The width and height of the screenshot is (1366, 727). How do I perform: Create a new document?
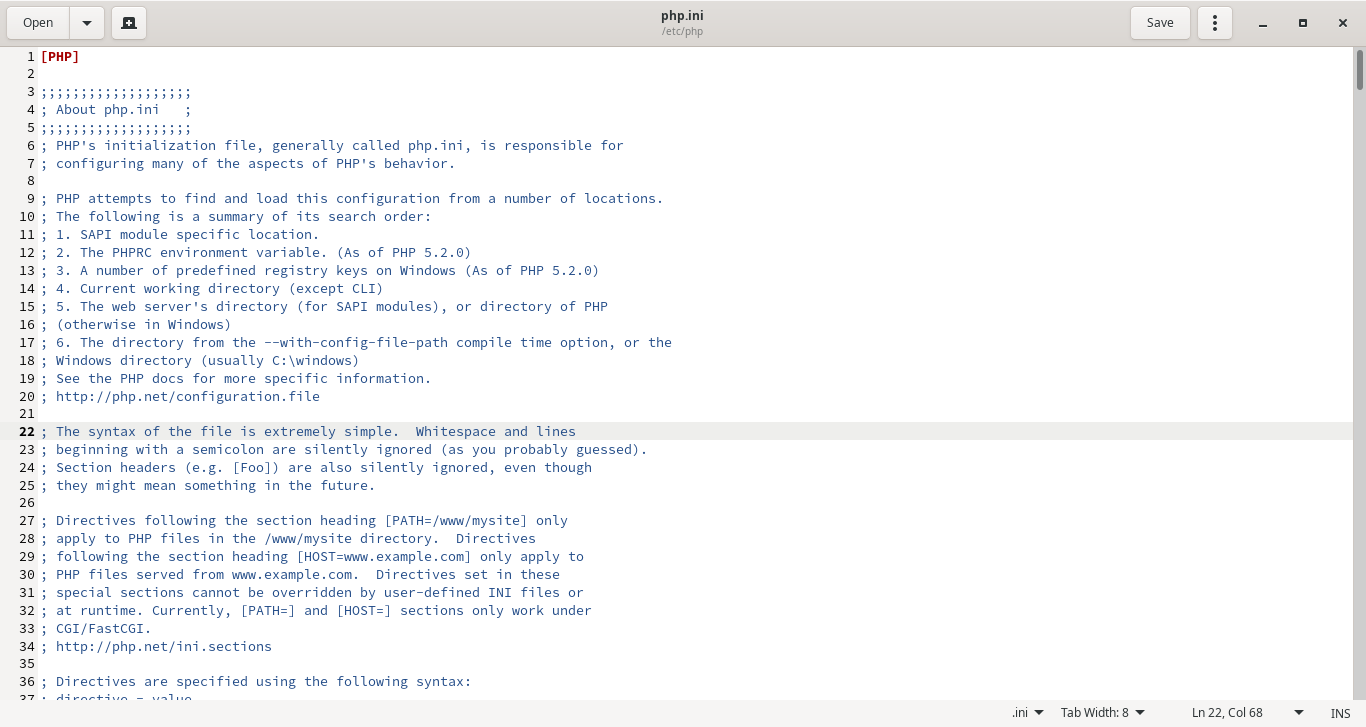128,22
